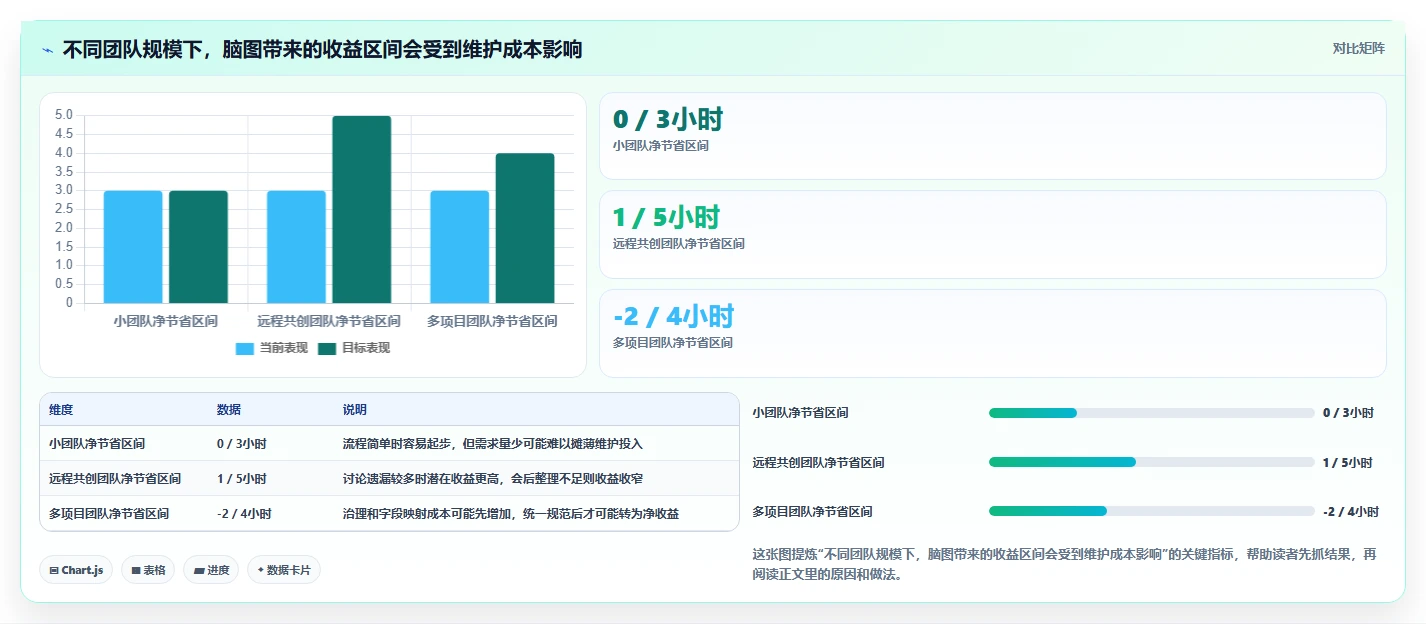Click the blue 当前表现 bar for 小团队净节省区间
Image resolution: width=1426 pixels, height=624 pixels.
133,247
